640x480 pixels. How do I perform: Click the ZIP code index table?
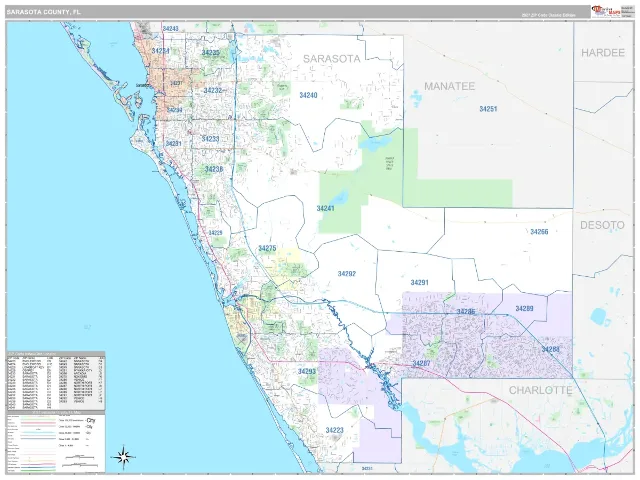(56, 381)
